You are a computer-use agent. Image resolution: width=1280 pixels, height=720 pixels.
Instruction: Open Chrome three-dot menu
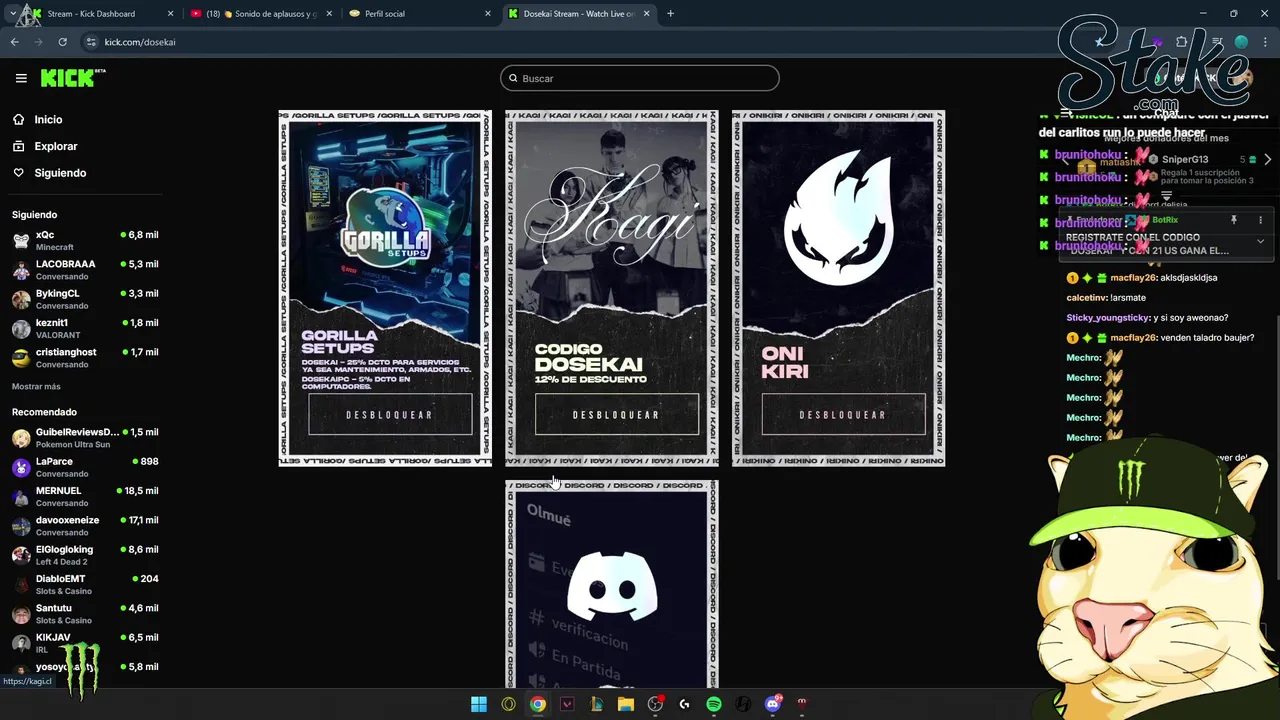(1264, 42)
